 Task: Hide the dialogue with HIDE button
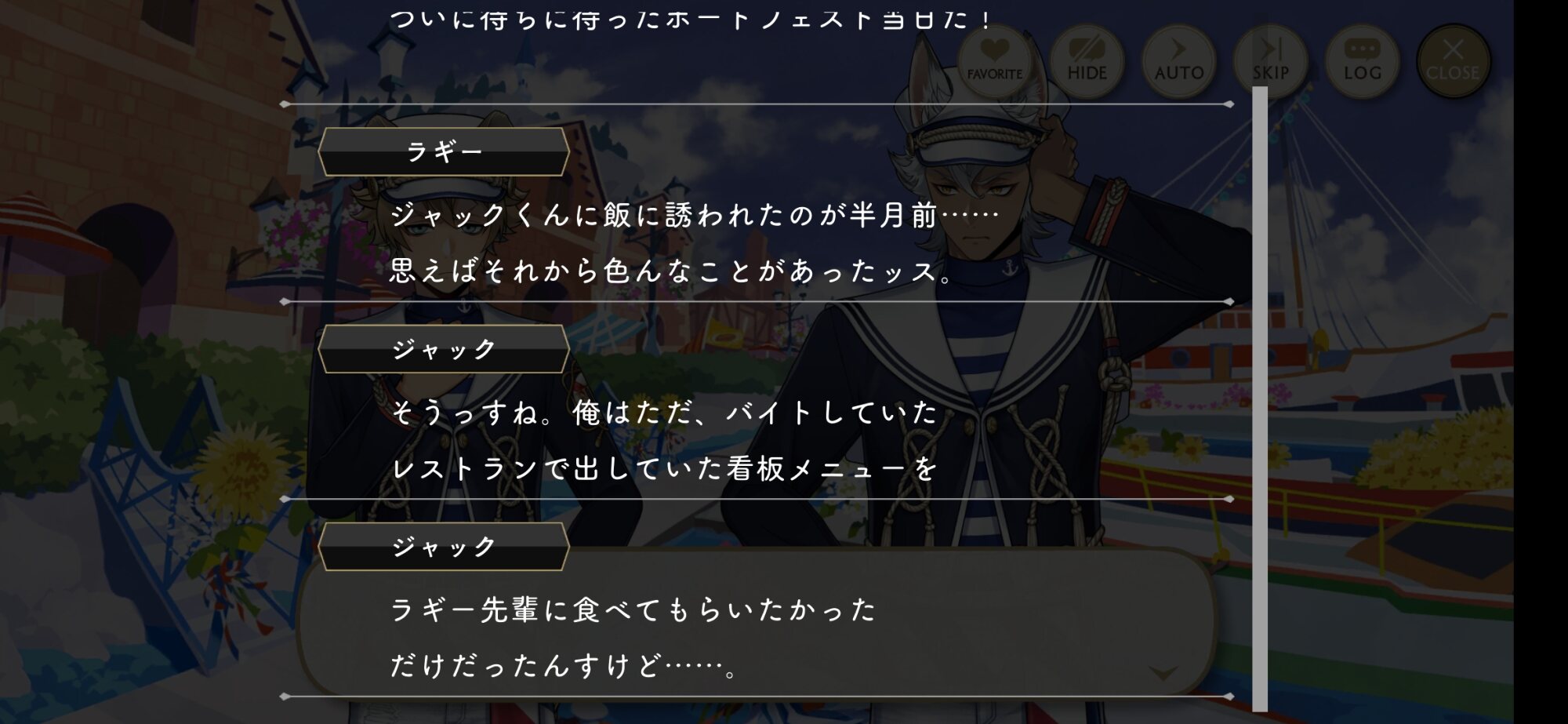(x=1087, y=61)
